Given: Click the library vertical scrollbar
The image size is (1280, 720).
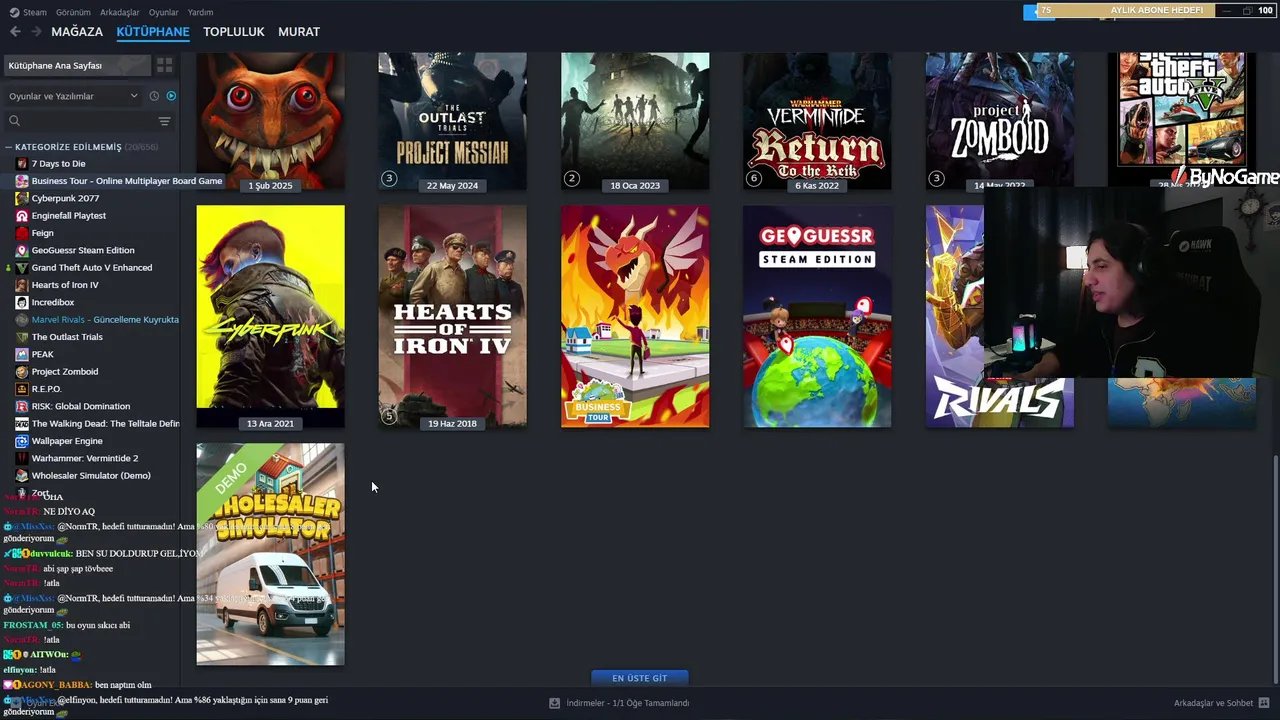Looking at the screenshot, I should click(x=1275, y=570).
